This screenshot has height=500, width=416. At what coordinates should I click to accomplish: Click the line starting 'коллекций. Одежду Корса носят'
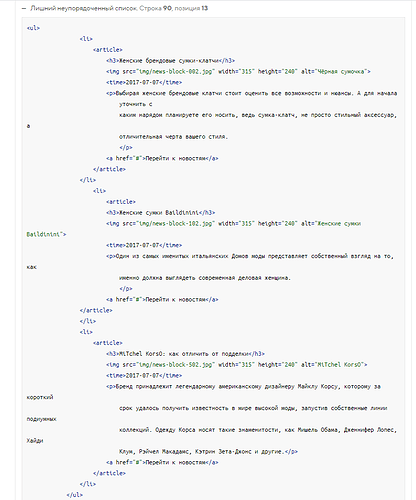pos(258,430)
